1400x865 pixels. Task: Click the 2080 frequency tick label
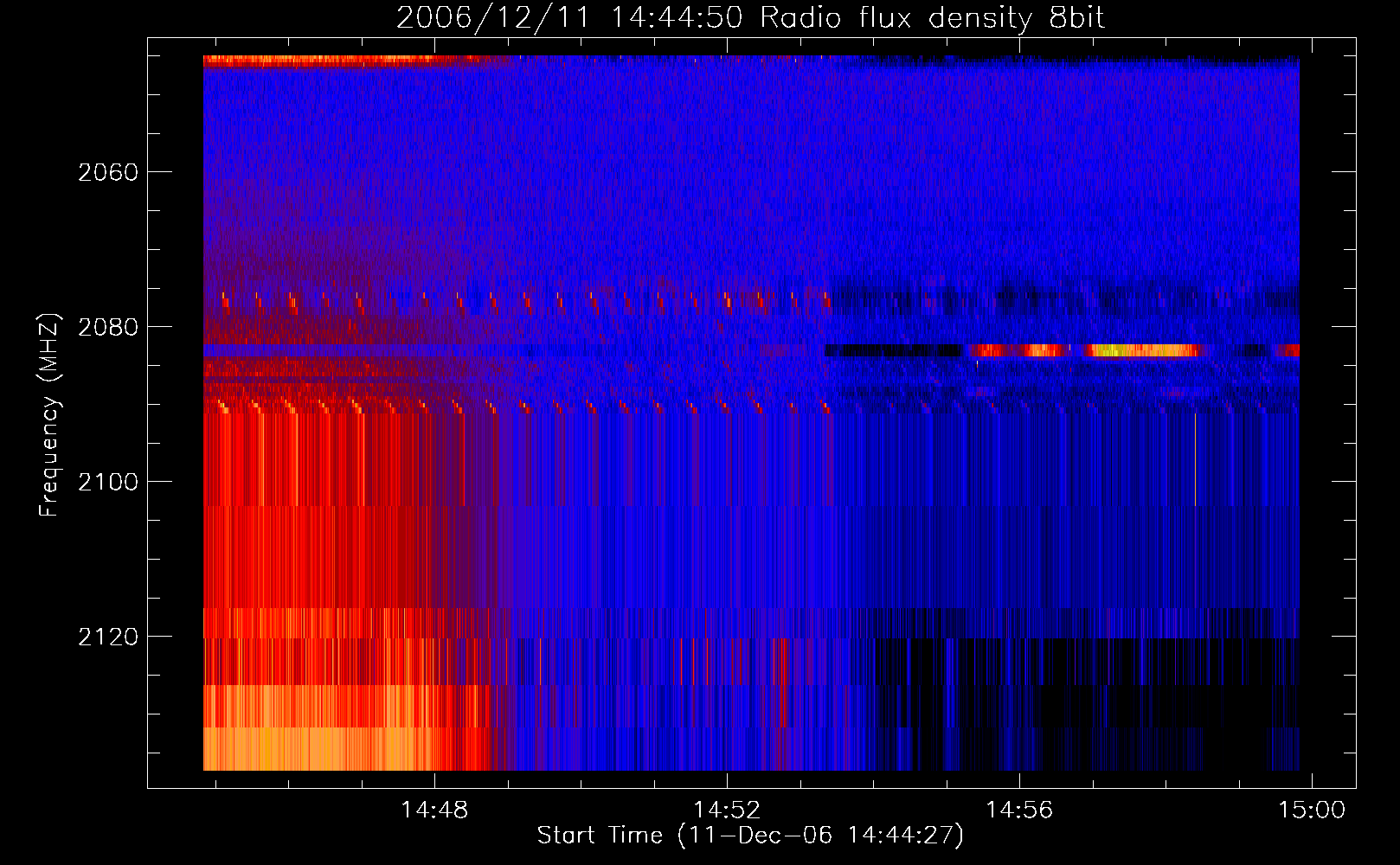[108, 327]
